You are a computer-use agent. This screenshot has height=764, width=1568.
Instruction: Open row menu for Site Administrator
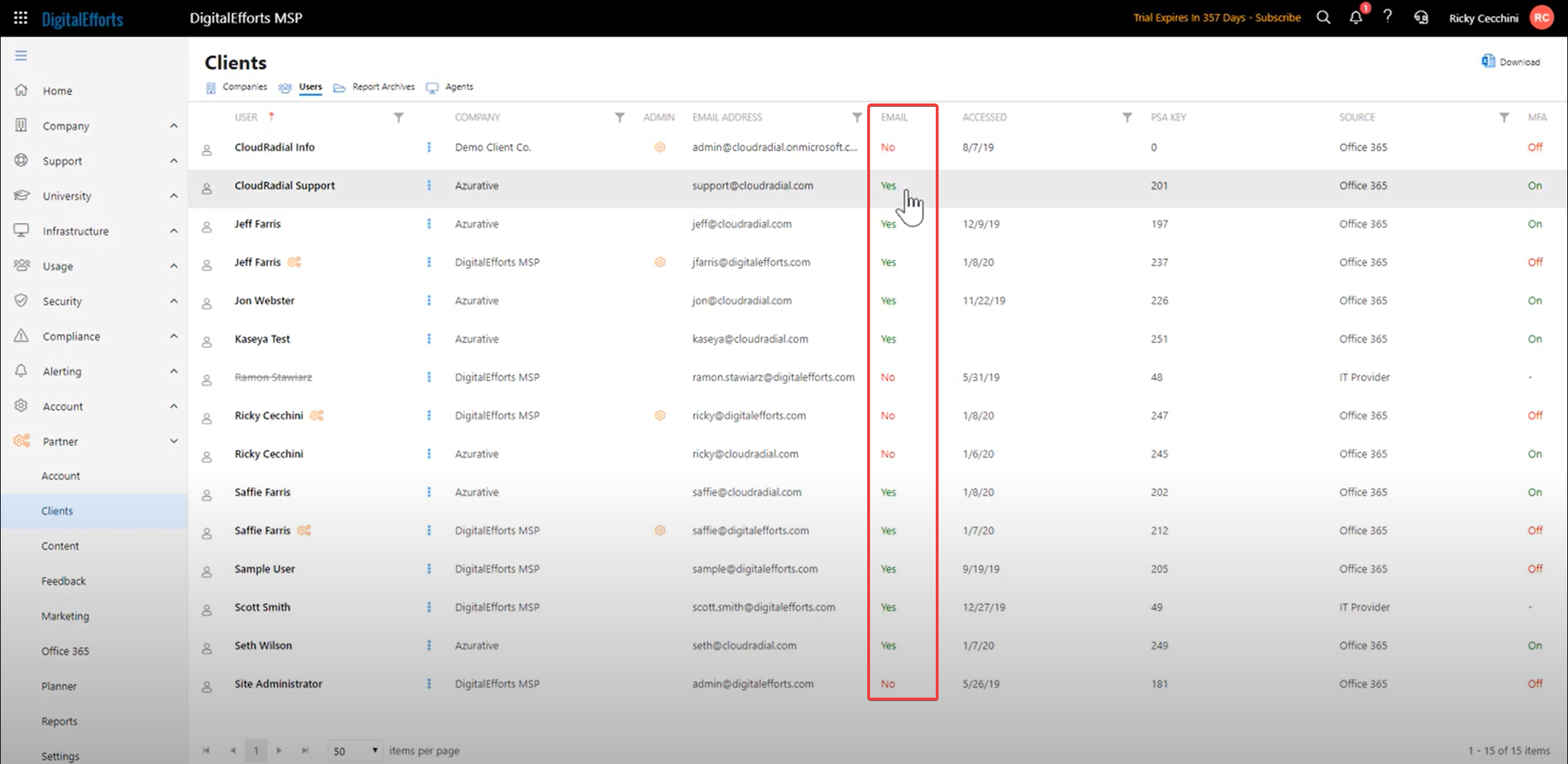click(429, 684)
